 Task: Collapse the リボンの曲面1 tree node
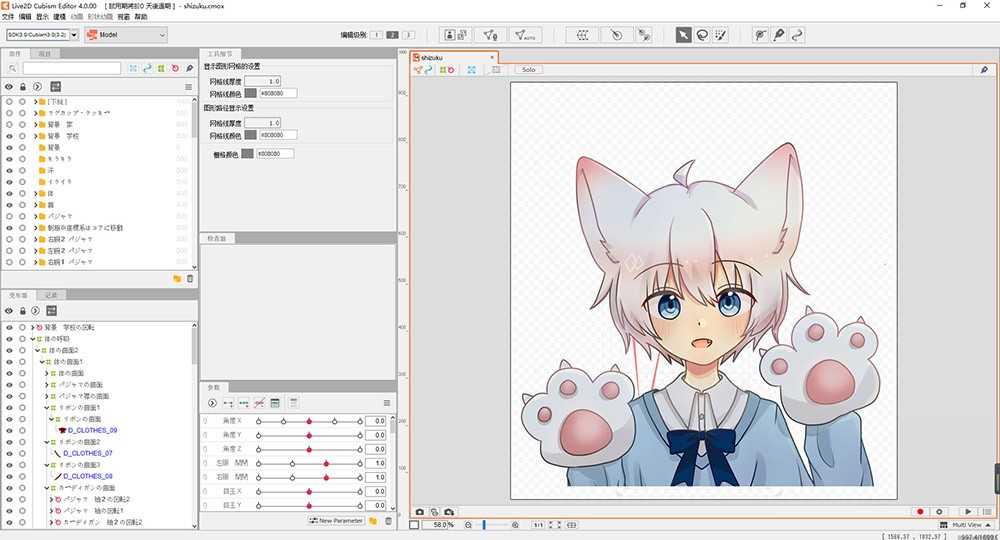[47, 407]
